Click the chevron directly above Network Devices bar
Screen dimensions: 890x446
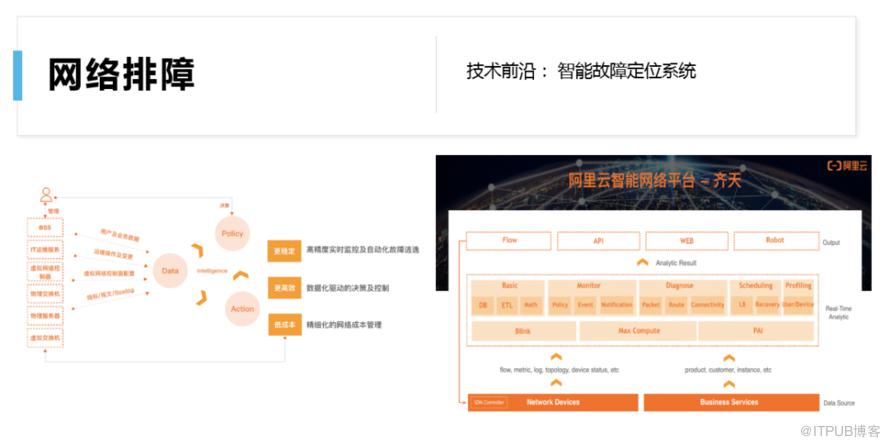[x=556, y=383]
